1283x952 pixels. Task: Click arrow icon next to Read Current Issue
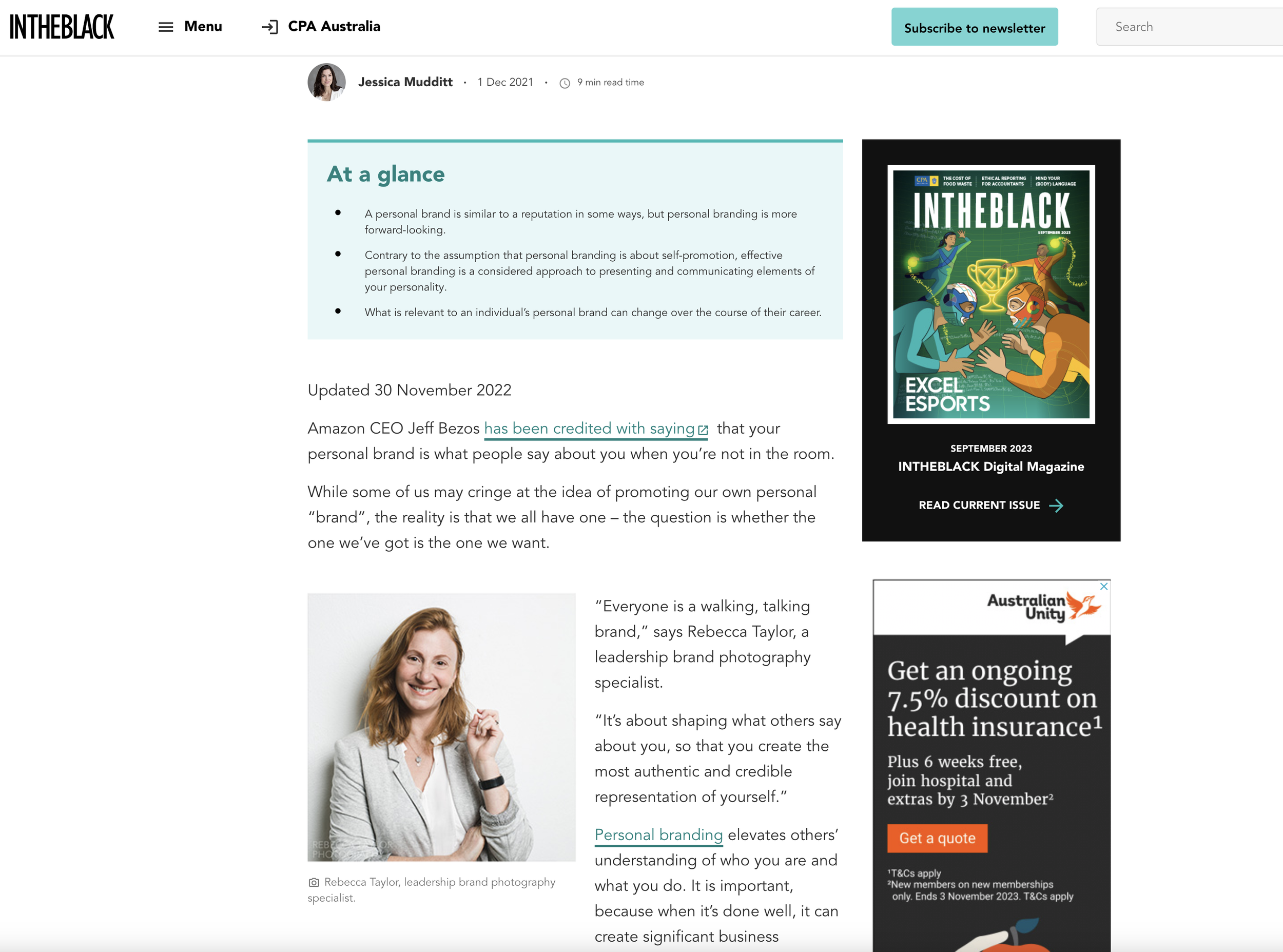tap(1056, 506)
